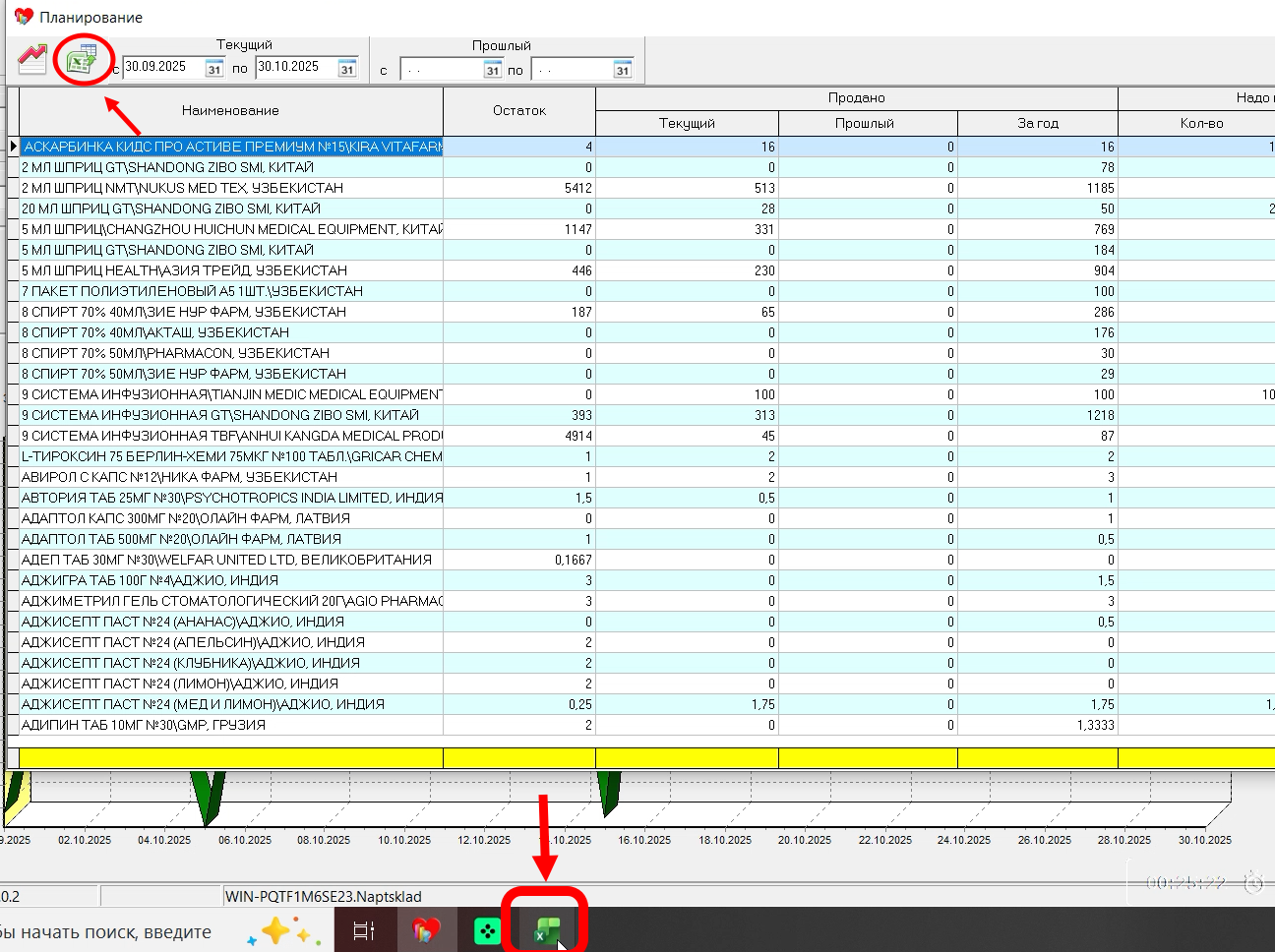Open Task View from the taskbar

click(x=364, y=930)
